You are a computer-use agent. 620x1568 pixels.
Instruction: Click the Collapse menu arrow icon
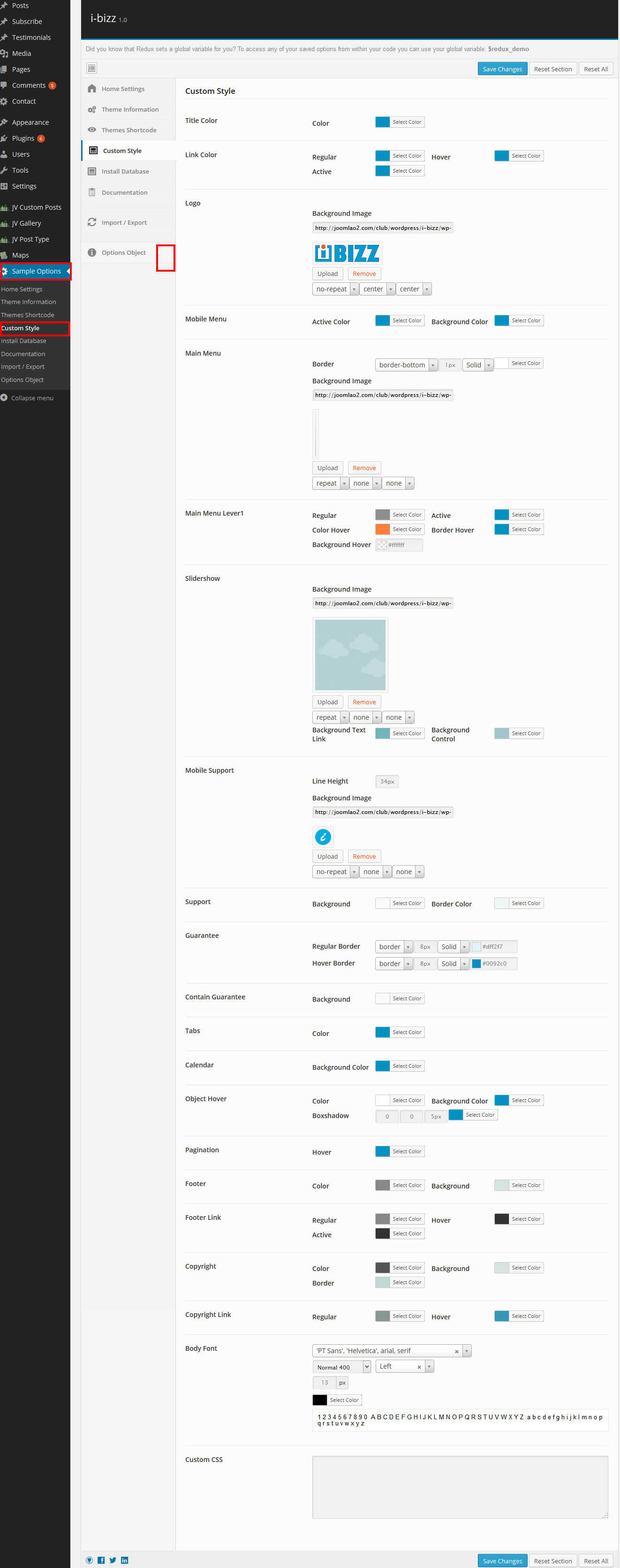(4, 397)
